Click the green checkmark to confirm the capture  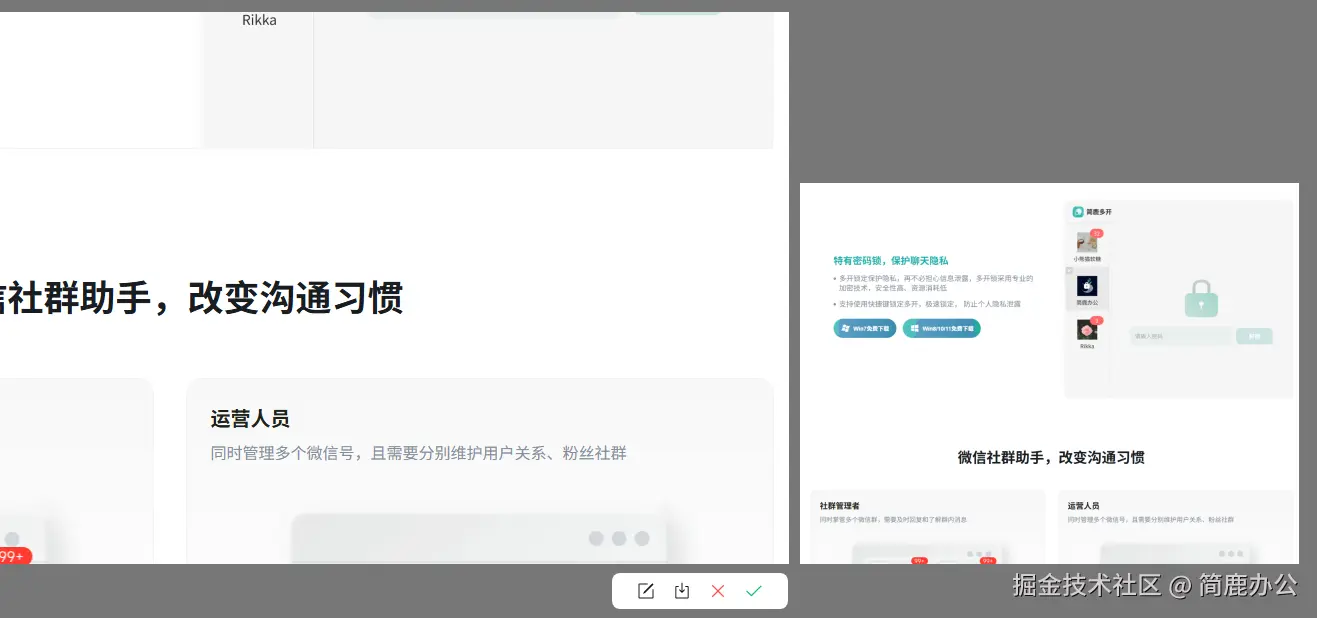coord(754,590)
